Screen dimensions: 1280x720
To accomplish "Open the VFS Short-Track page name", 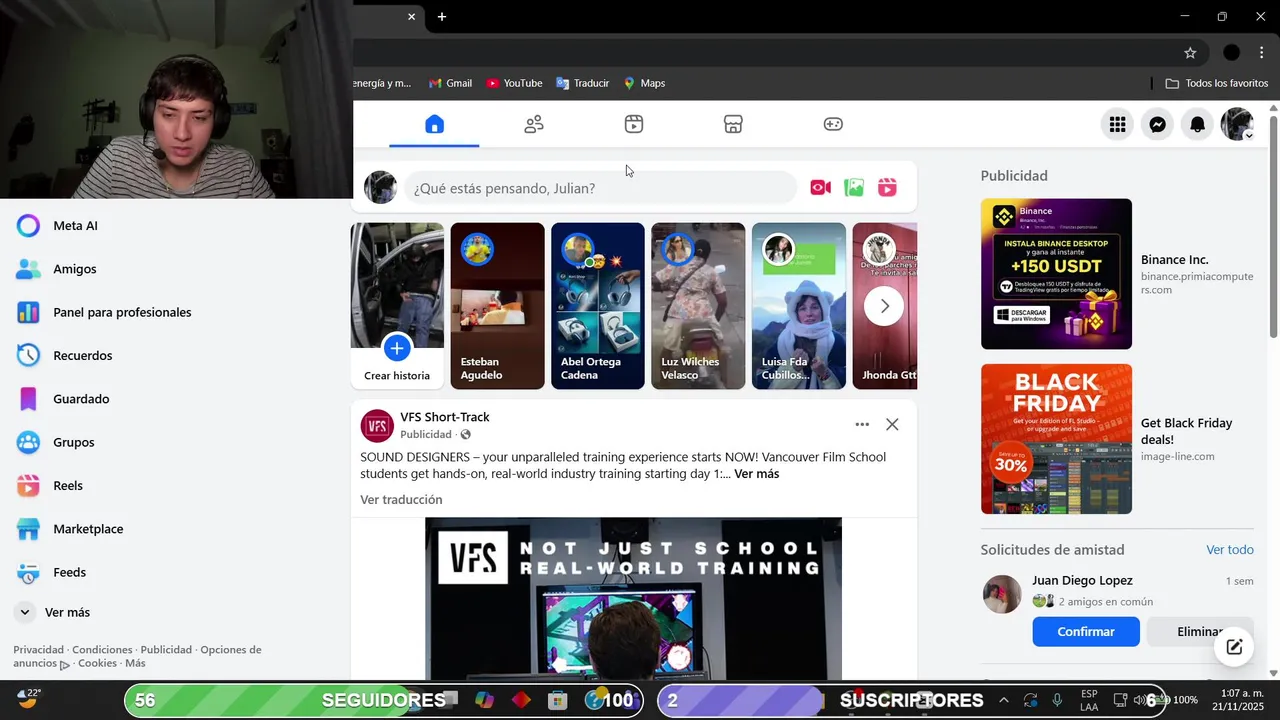I will point(445,417).
